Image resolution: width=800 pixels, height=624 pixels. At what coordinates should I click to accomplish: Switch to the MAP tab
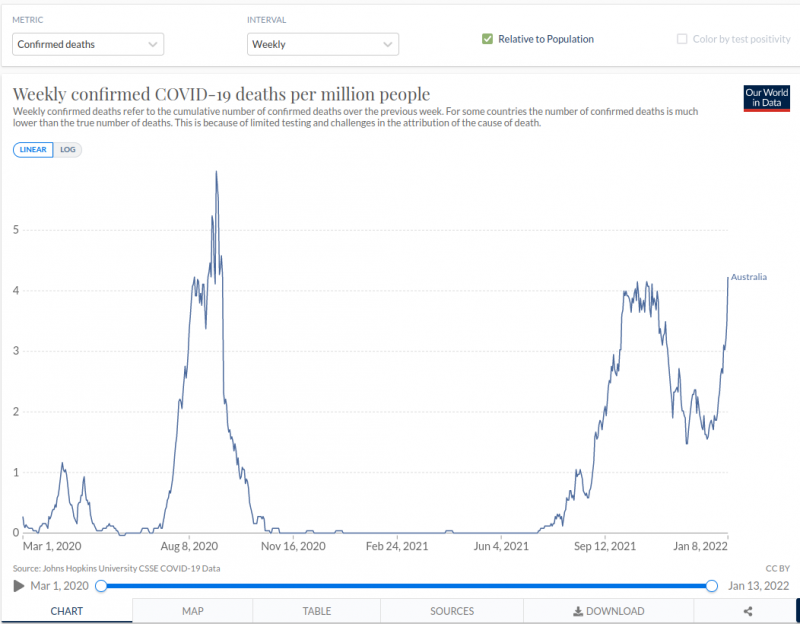point(193,611)
